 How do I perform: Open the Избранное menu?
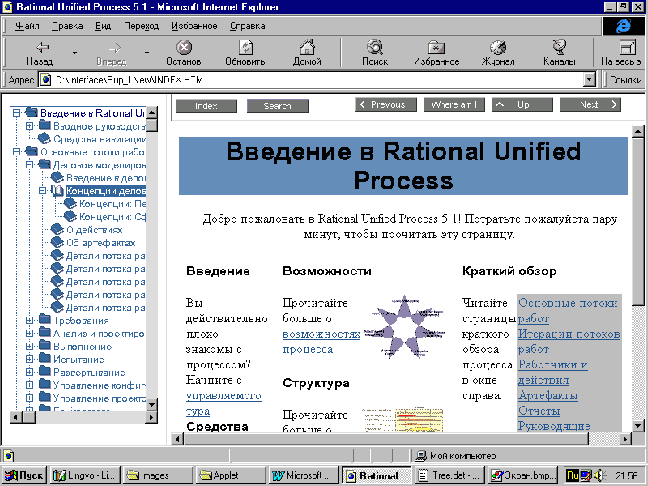194,26
